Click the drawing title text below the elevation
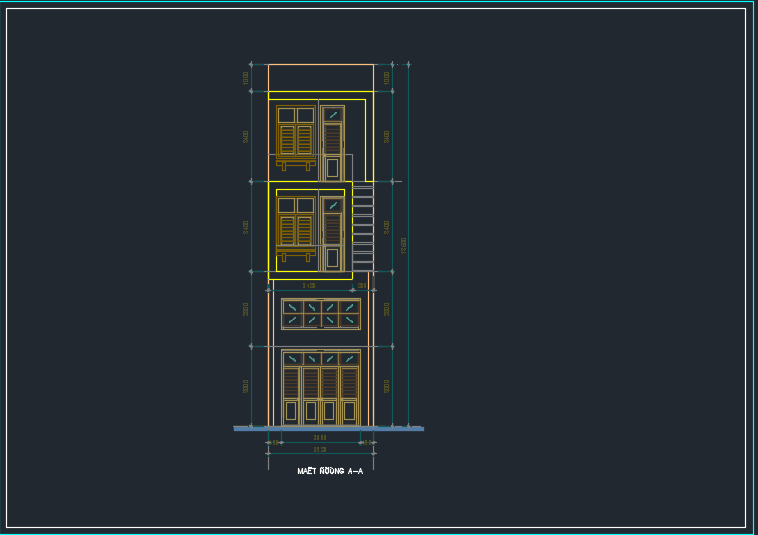Viewport: 758px width, 535px height. point(329,471)
